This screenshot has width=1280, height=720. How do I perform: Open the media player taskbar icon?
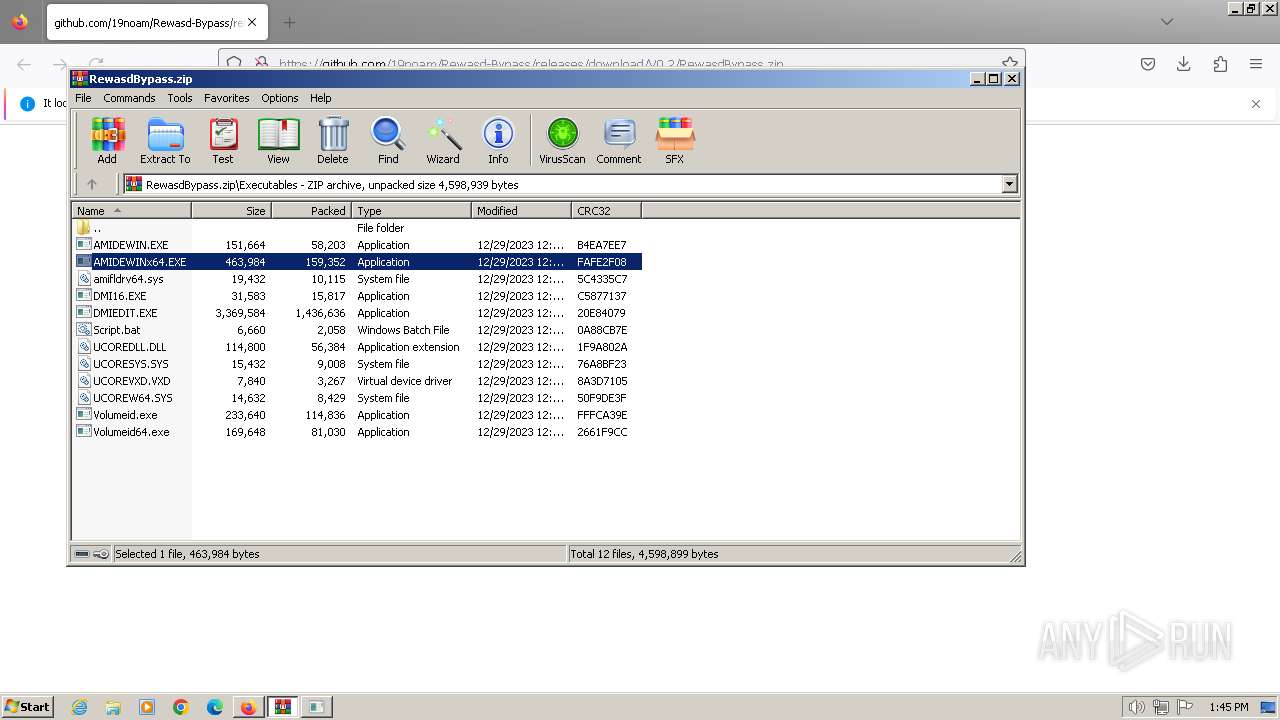pyautogui.click(x=147, y=707)
